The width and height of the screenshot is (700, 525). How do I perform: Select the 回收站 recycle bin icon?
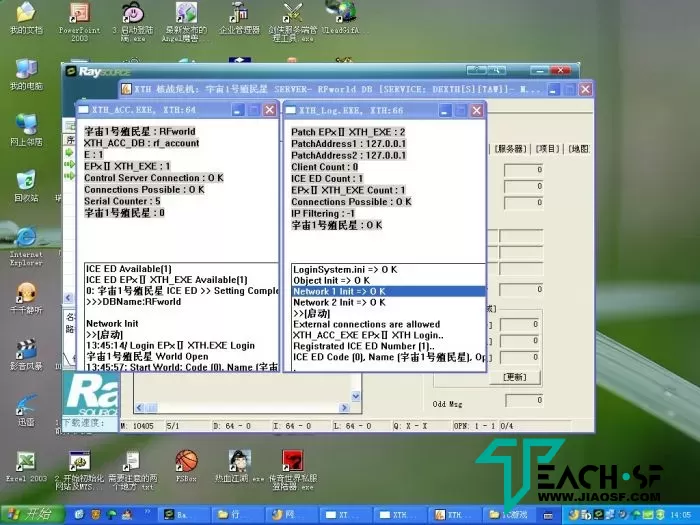[x=26, y=186]
